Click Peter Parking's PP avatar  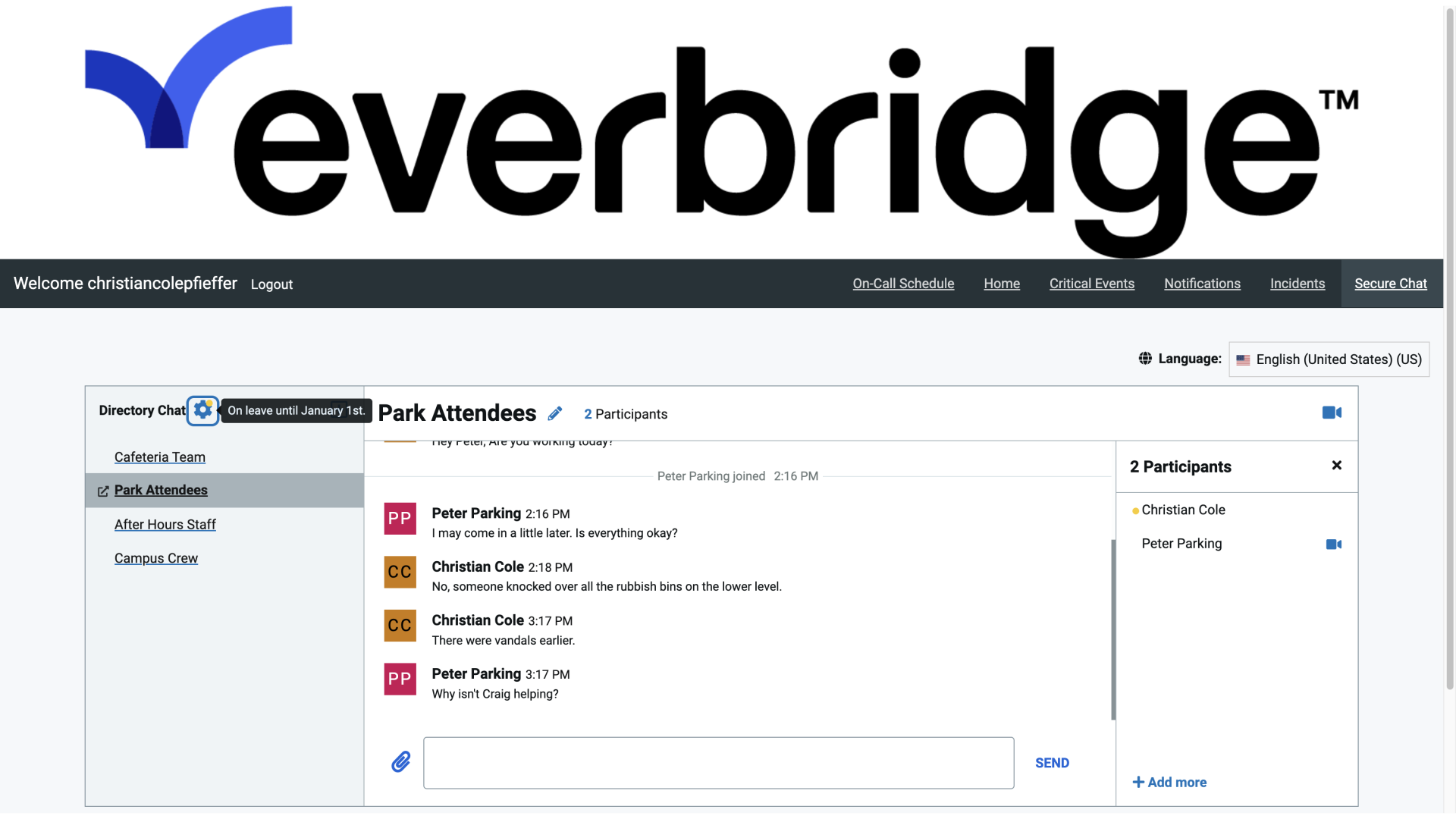(399, 519)
